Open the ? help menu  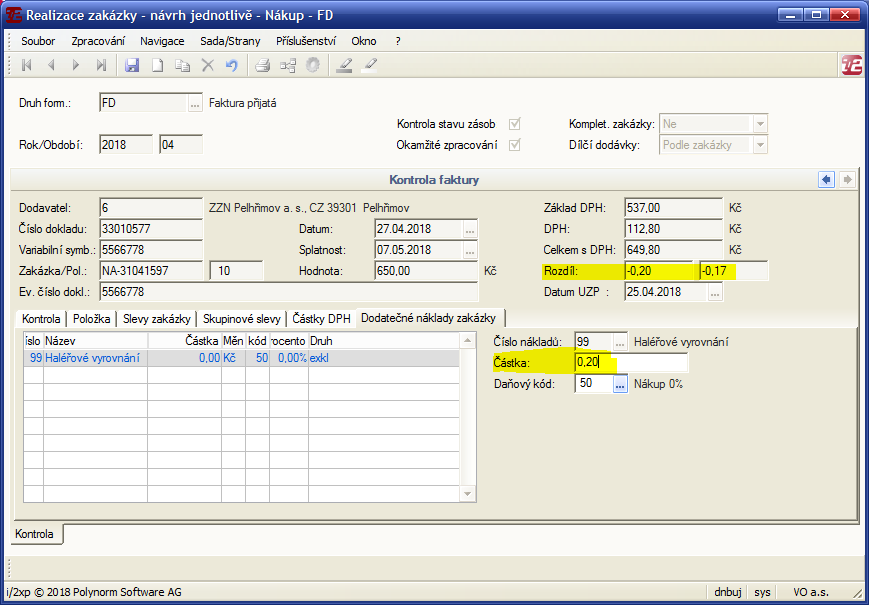point(397,41)
